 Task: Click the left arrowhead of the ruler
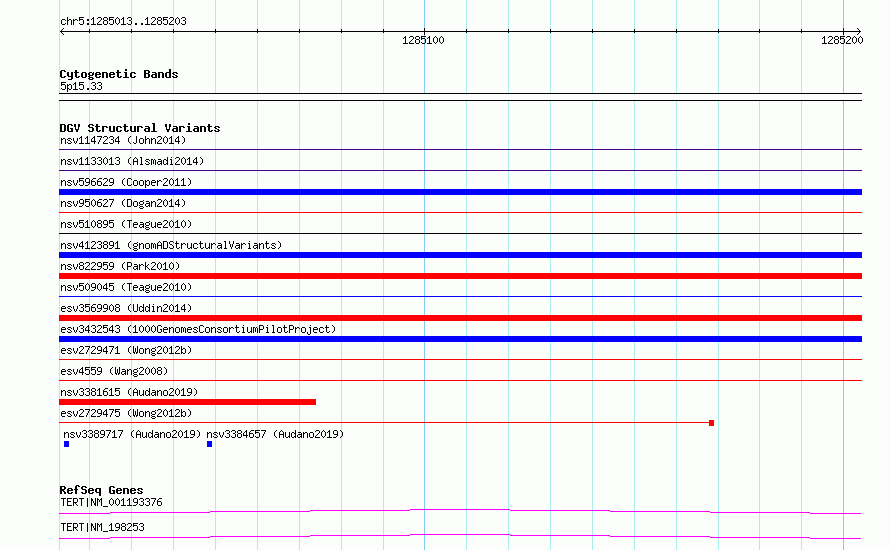click(62, 32)
